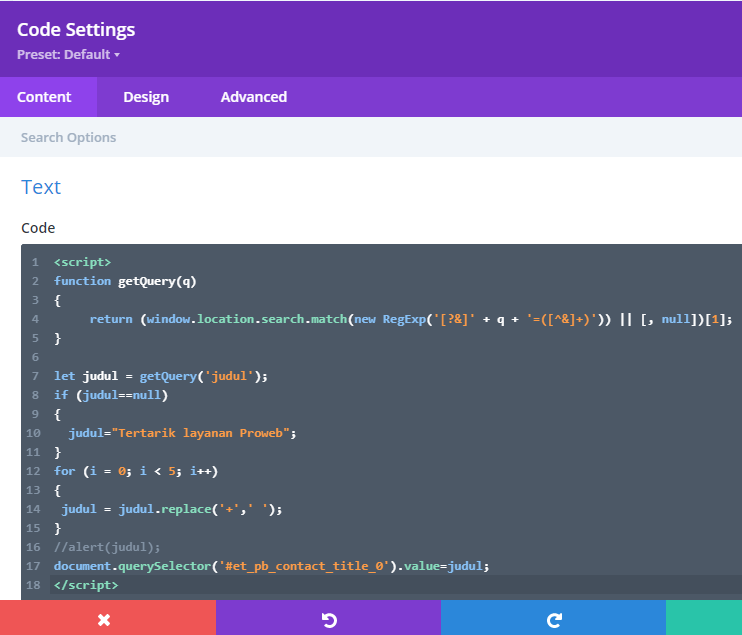The width and height of the screenshot is (742, 635).
Task: Select the Code field label
Action: click(x=38, y=228)
